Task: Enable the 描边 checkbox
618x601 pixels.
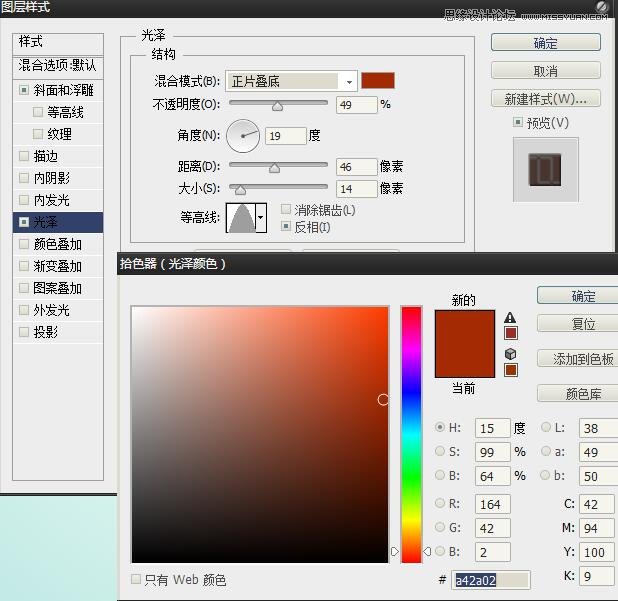Action: click(x=24, y=156)
